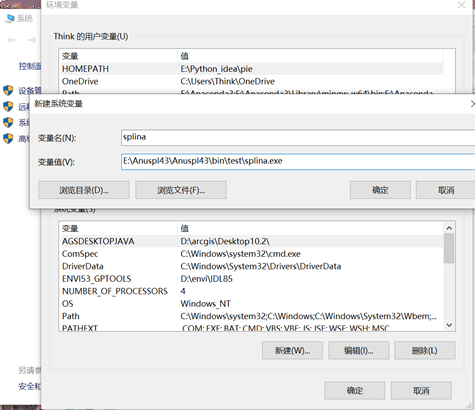The width and height of the screenshot is (475, 410).
Task: Click the forward arrow in System window
Action: pyautogui.click(x=32, y=40)
